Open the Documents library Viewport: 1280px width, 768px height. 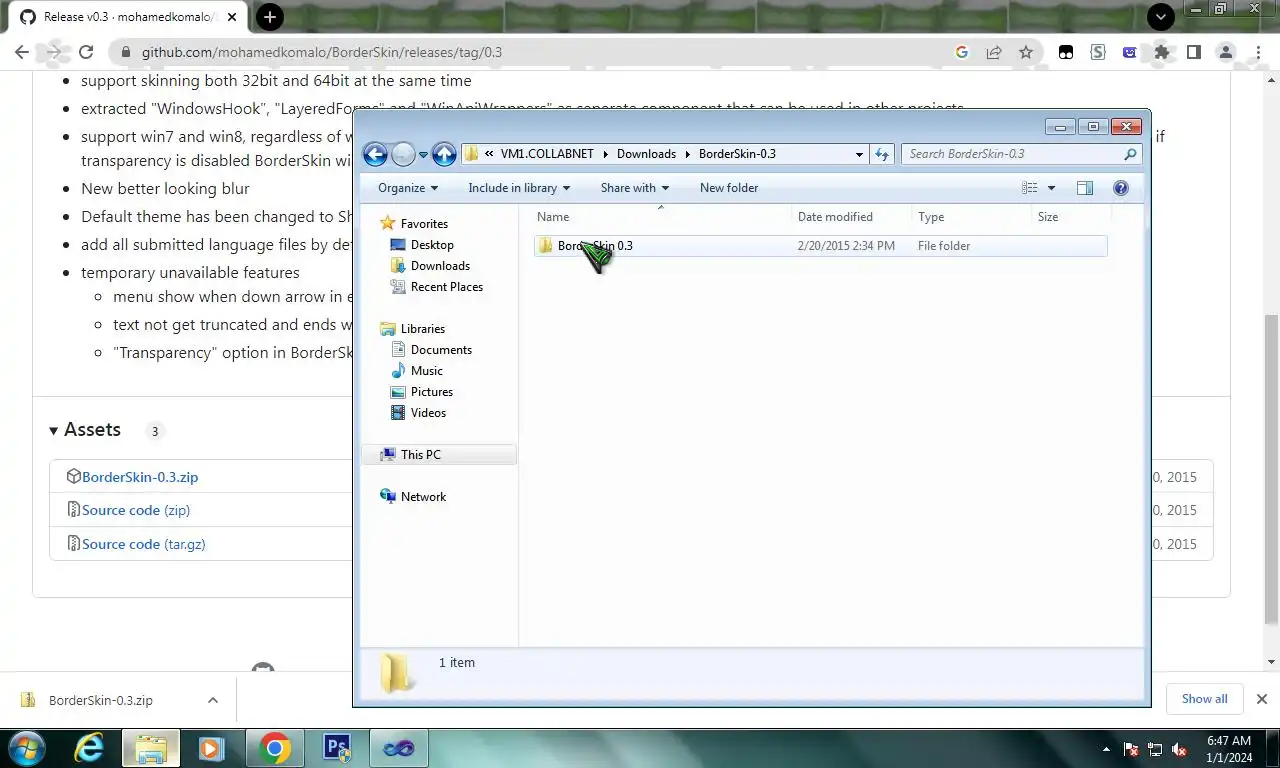[x=441, y=350]
